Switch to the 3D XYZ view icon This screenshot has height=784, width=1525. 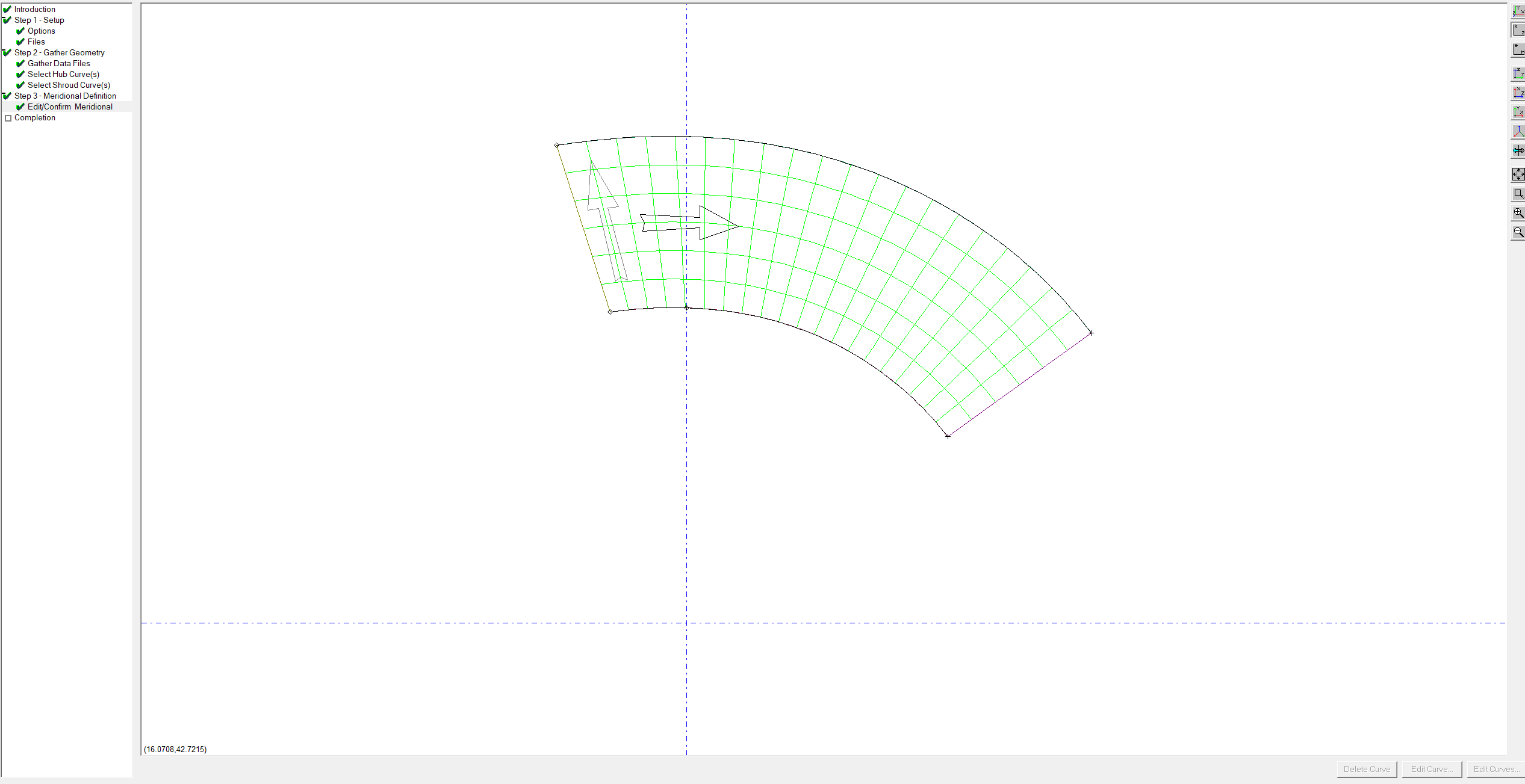click(1518, 11)
